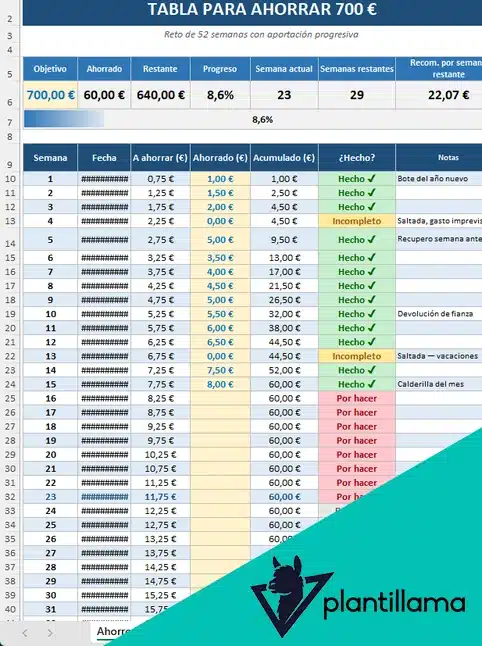
Task: Click A ahorrar cell 0,75 € week 1
Action: point(160,179)
